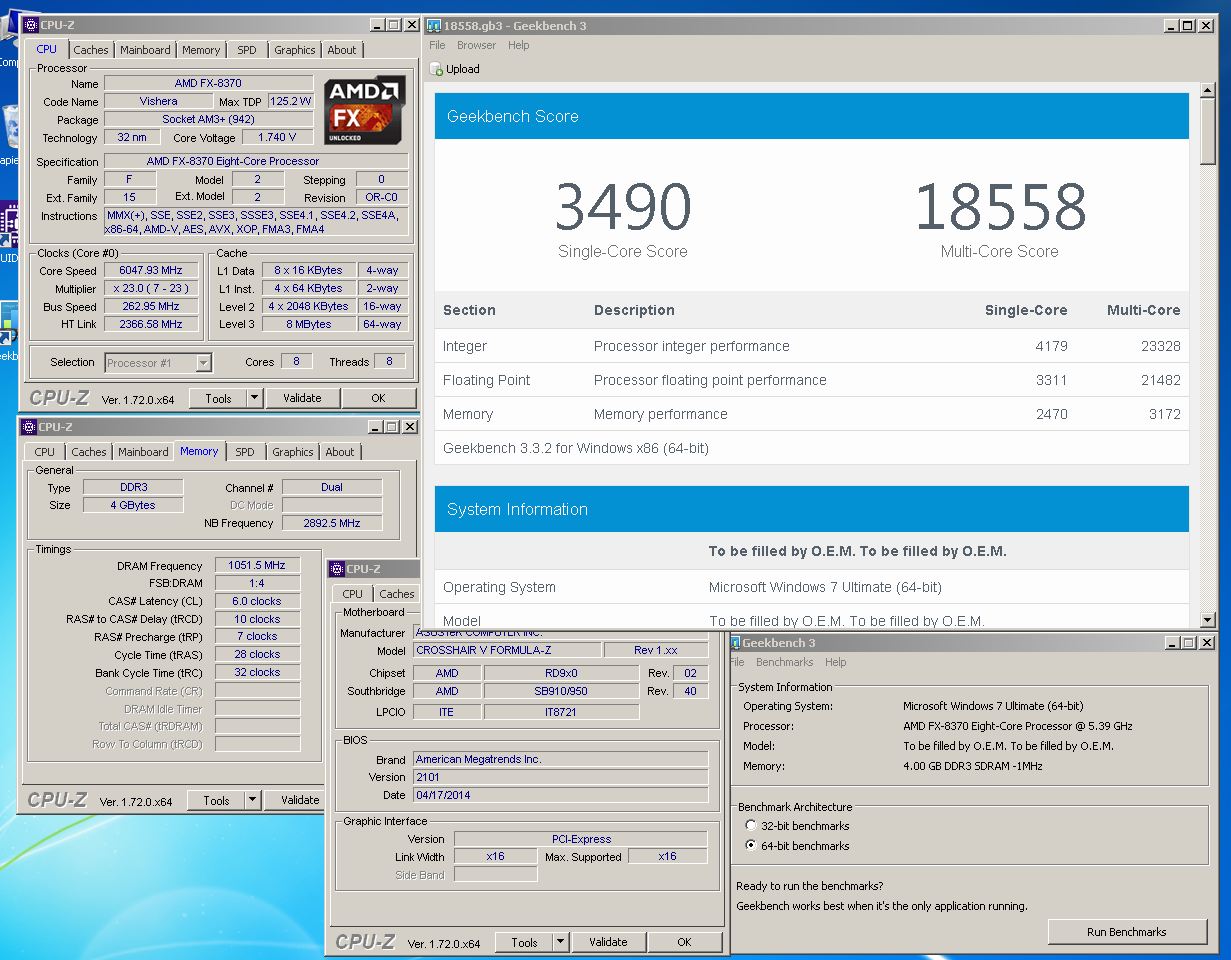
Task: Click OK in top CPU-Z window
Action: click(378, 398)
